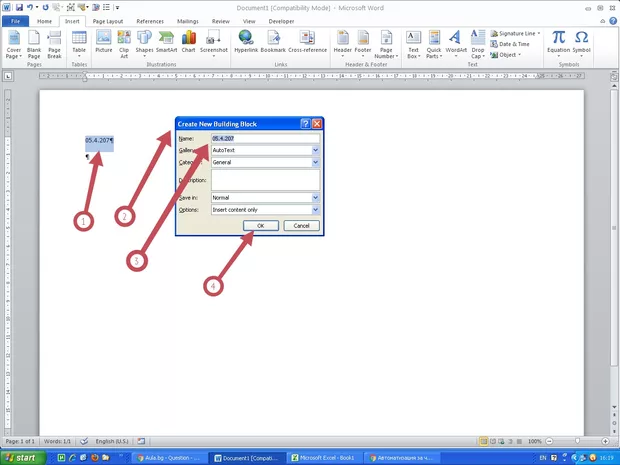Click the English (U.S.) language indicator
This screenshot has width=620, height=465.
point(112,441)
